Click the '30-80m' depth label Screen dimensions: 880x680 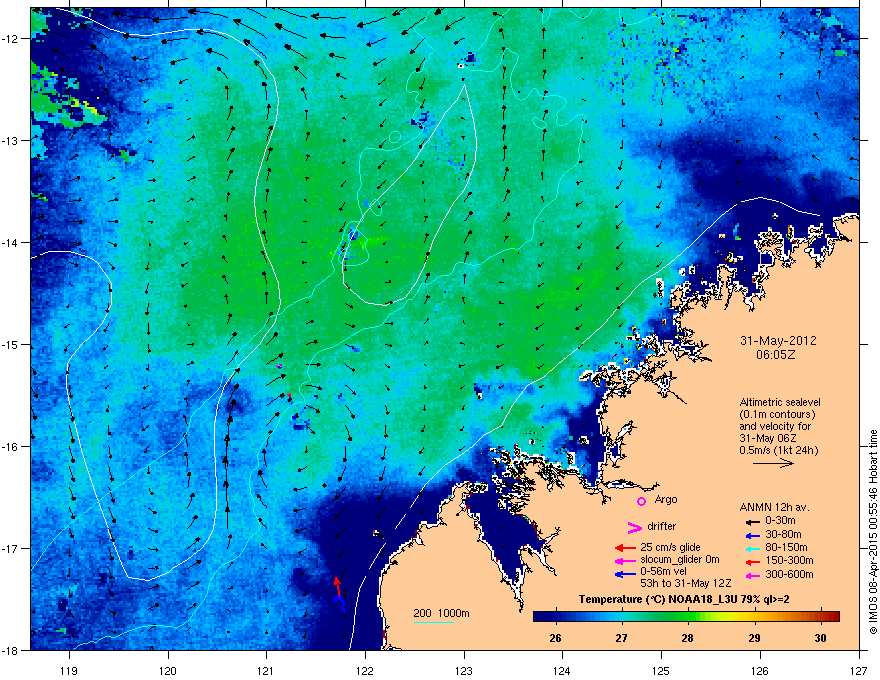coord(783,535)
